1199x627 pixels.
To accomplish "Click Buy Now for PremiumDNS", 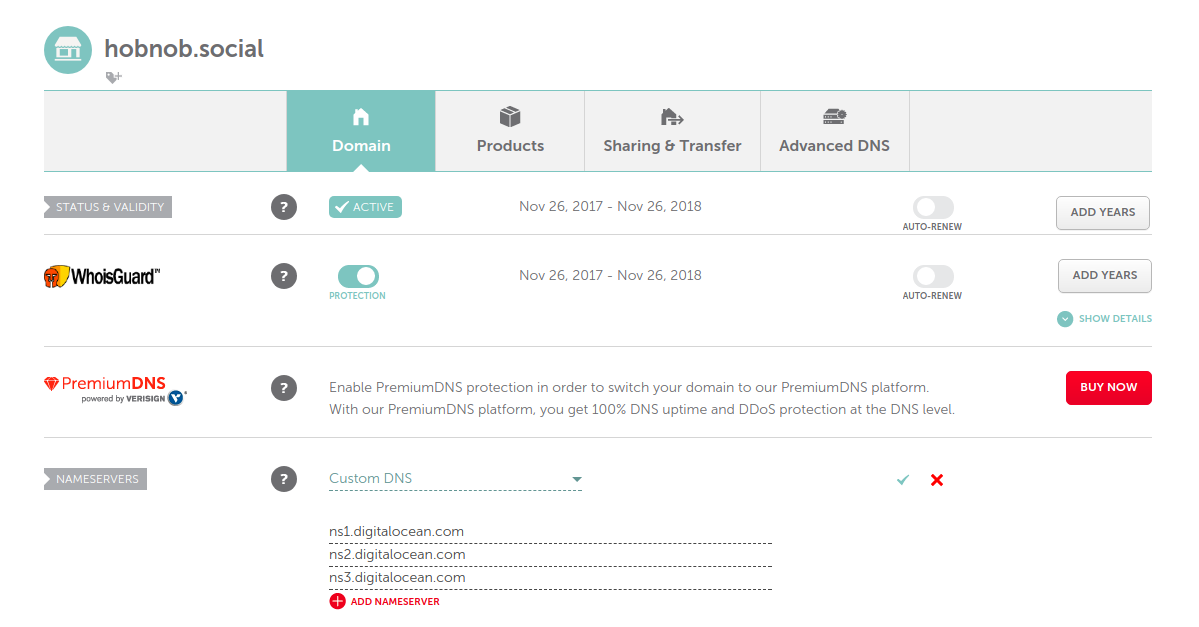I will [1108, 387].
